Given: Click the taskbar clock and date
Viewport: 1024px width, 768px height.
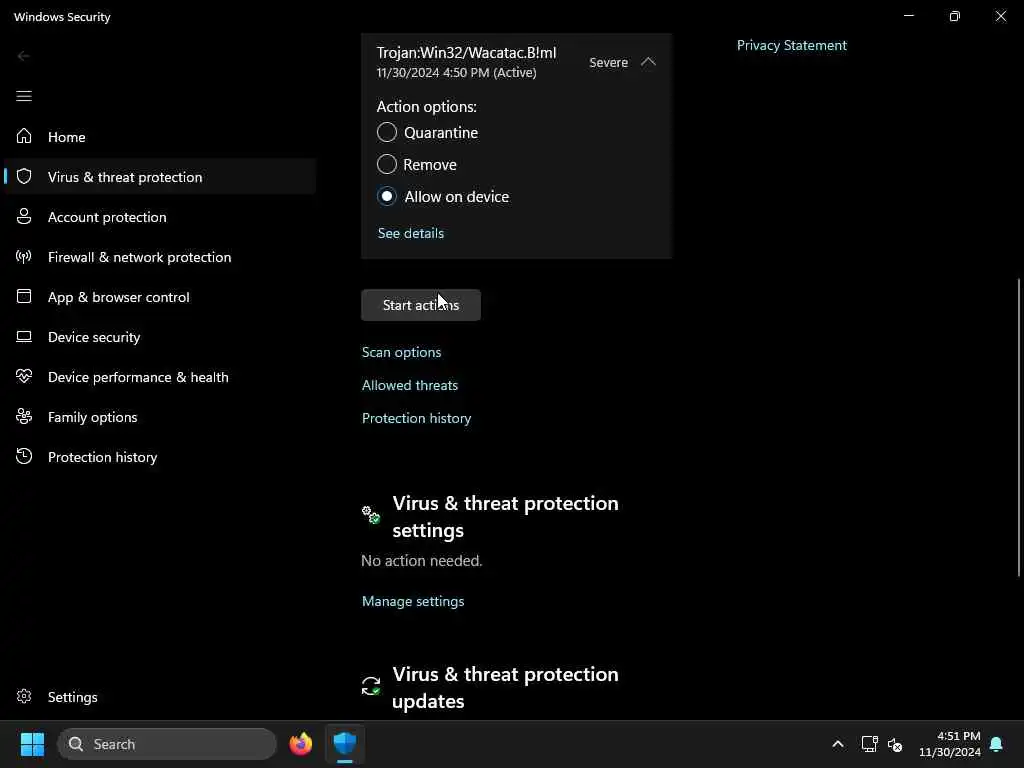Looking at the screenshot, I should pyautogui.click(x=950, y=744).
